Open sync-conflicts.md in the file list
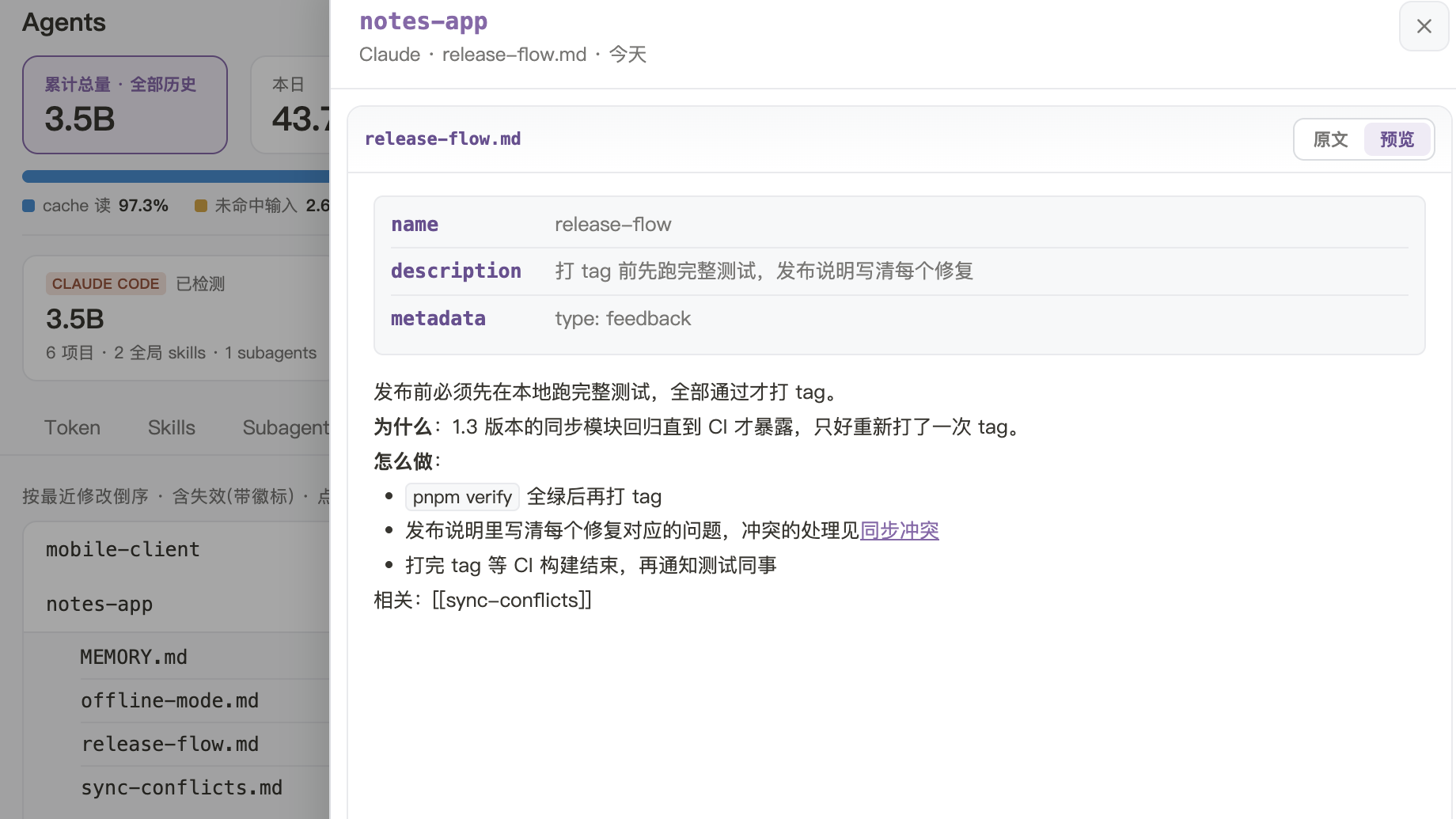 [x=205, y=787]
